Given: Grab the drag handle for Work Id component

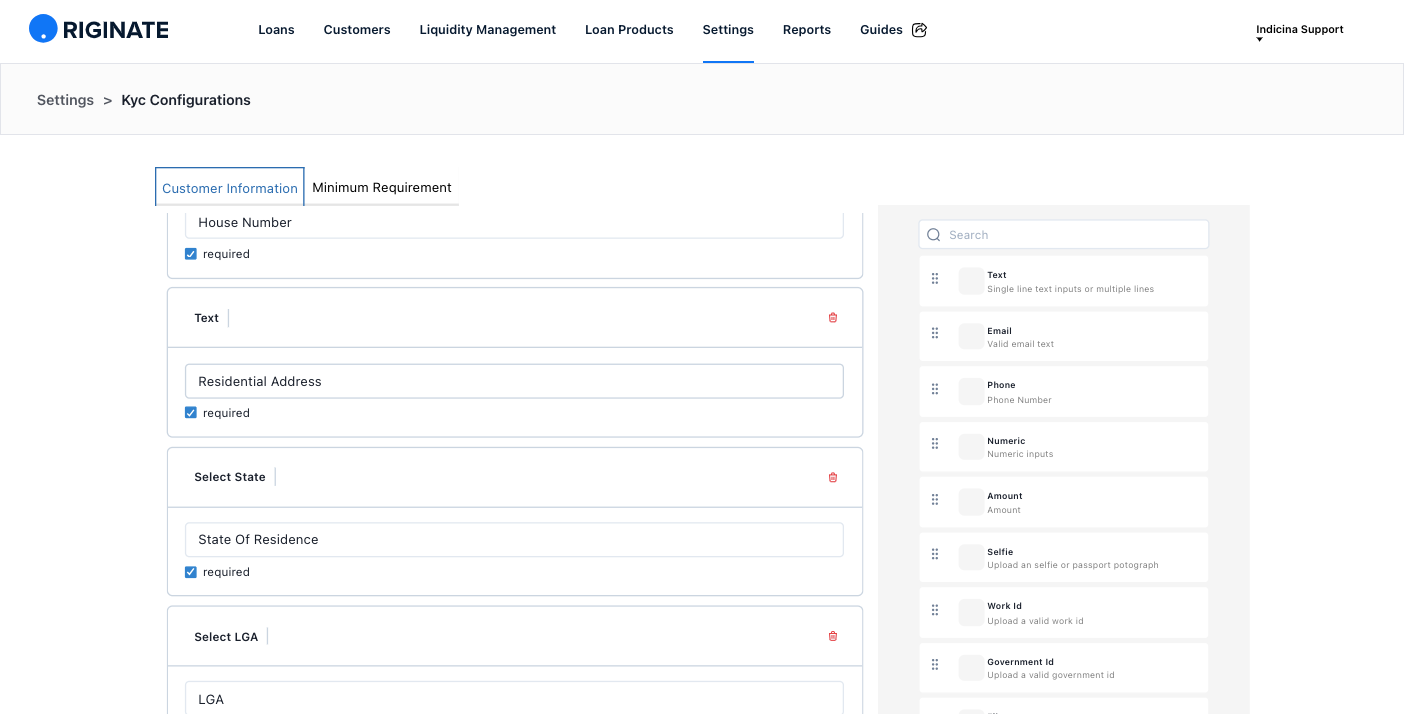Looking at the screenshot, I should (x=935, y=610).
